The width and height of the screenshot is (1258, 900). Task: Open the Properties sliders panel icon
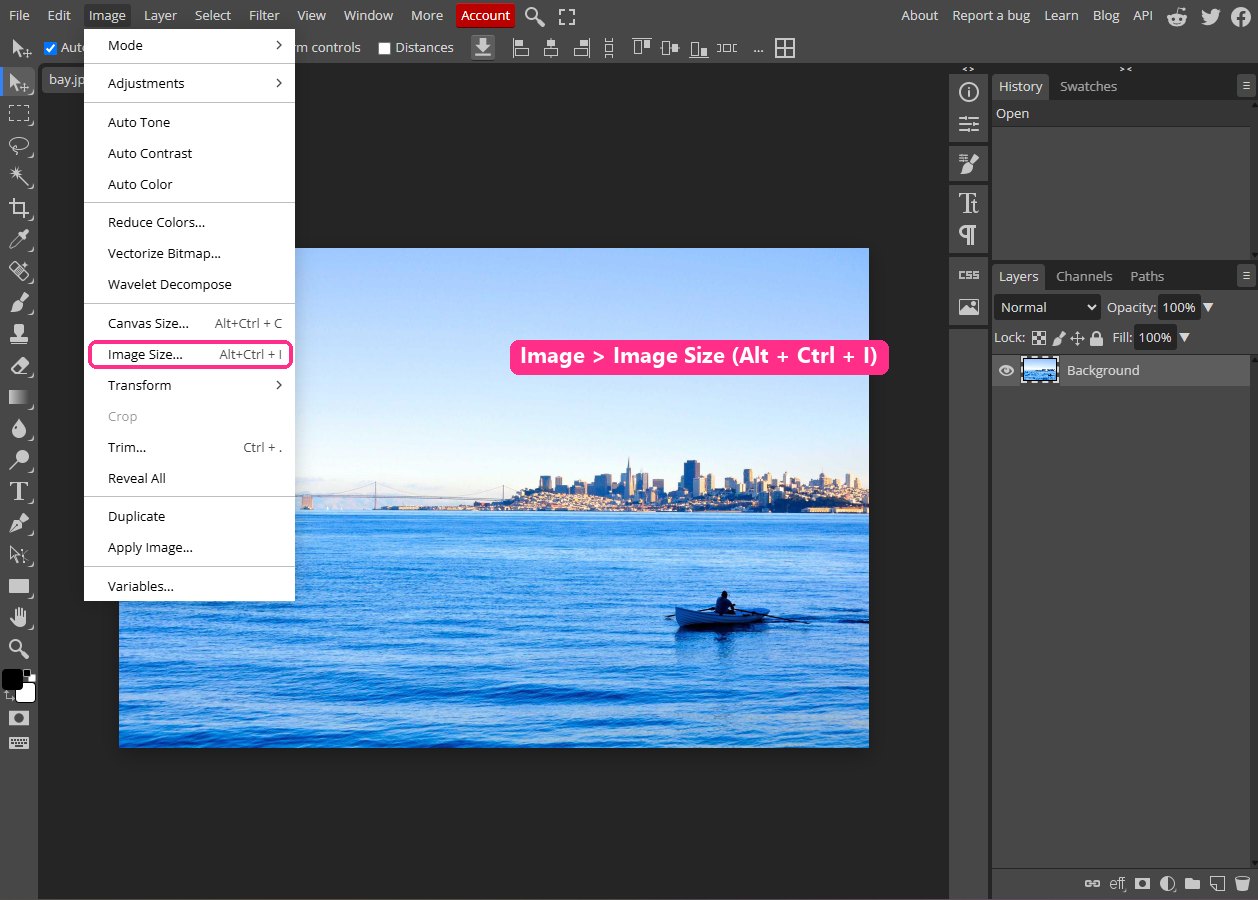[968, 124]
